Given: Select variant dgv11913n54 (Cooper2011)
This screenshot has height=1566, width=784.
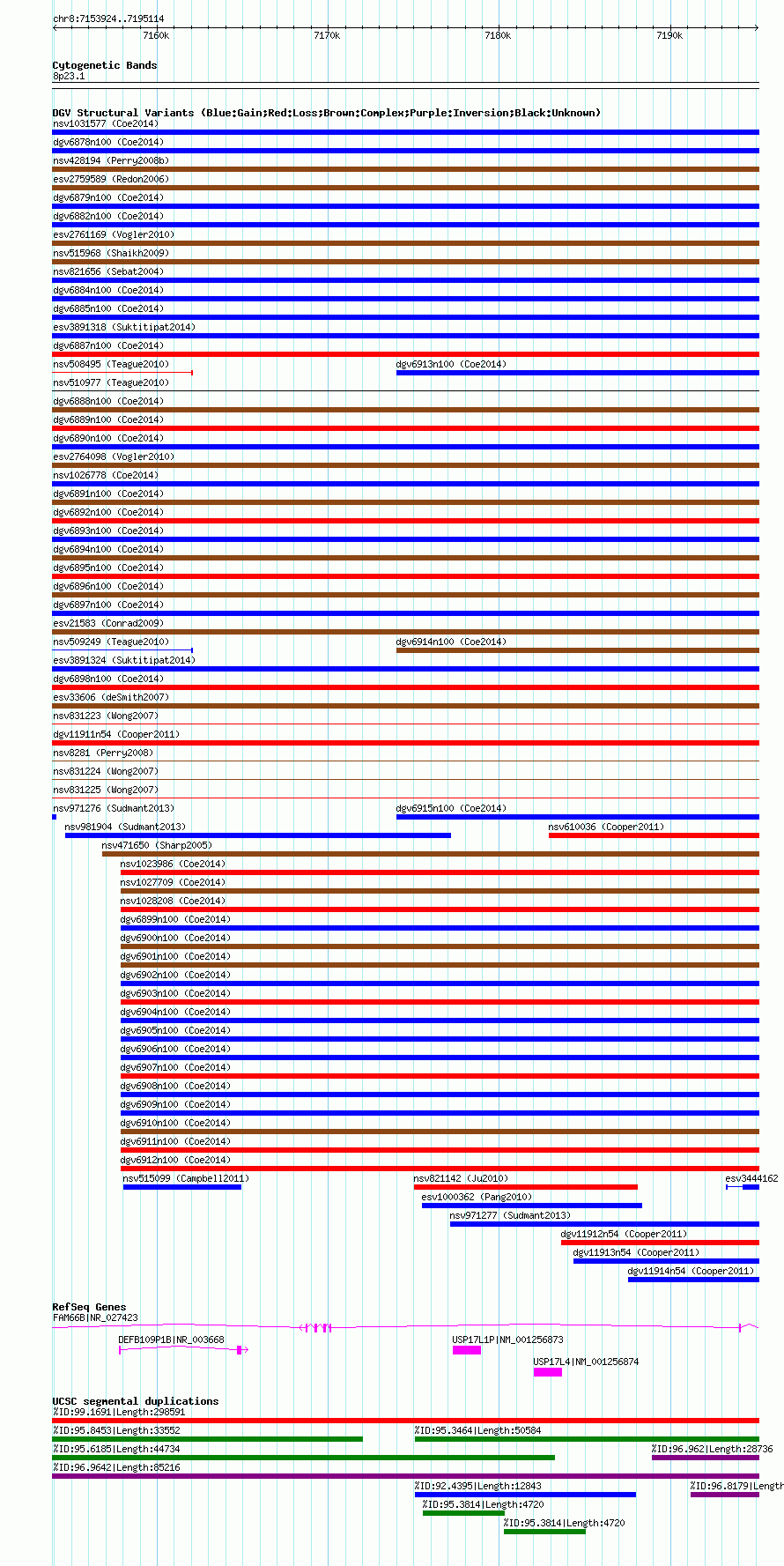Looking at the screenshot, I should coord(666,1261).
